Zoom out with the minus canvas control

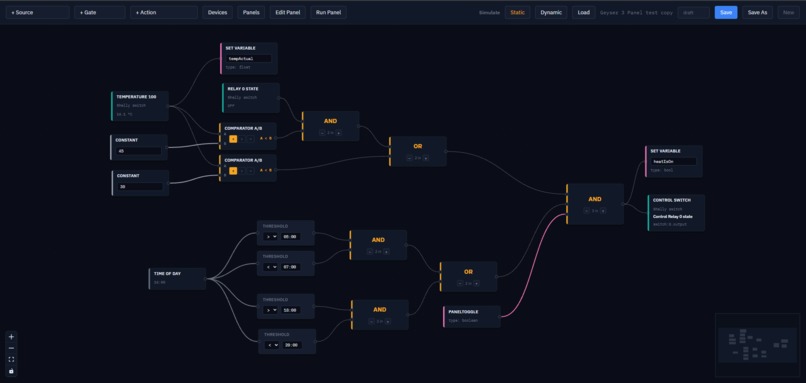pos(11,348)
